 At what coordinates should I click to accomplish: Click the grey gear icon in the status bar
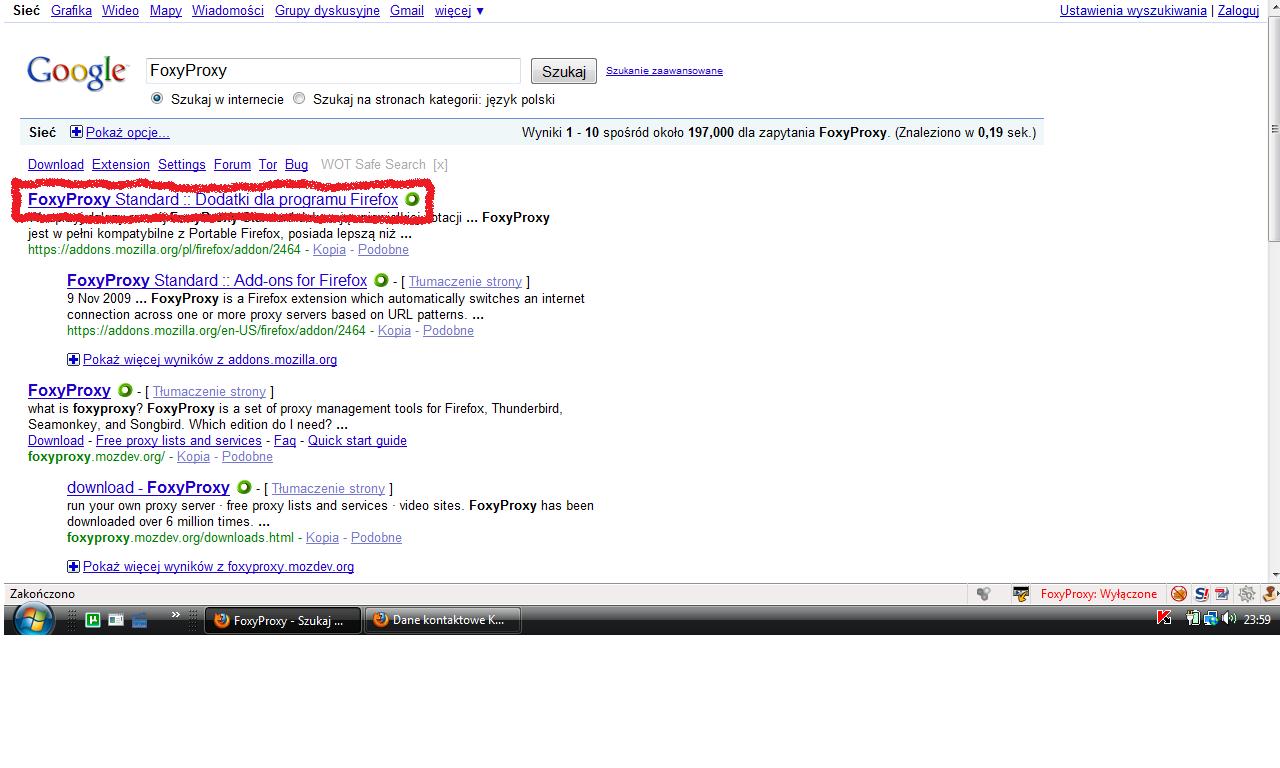tap(1247, 594)
